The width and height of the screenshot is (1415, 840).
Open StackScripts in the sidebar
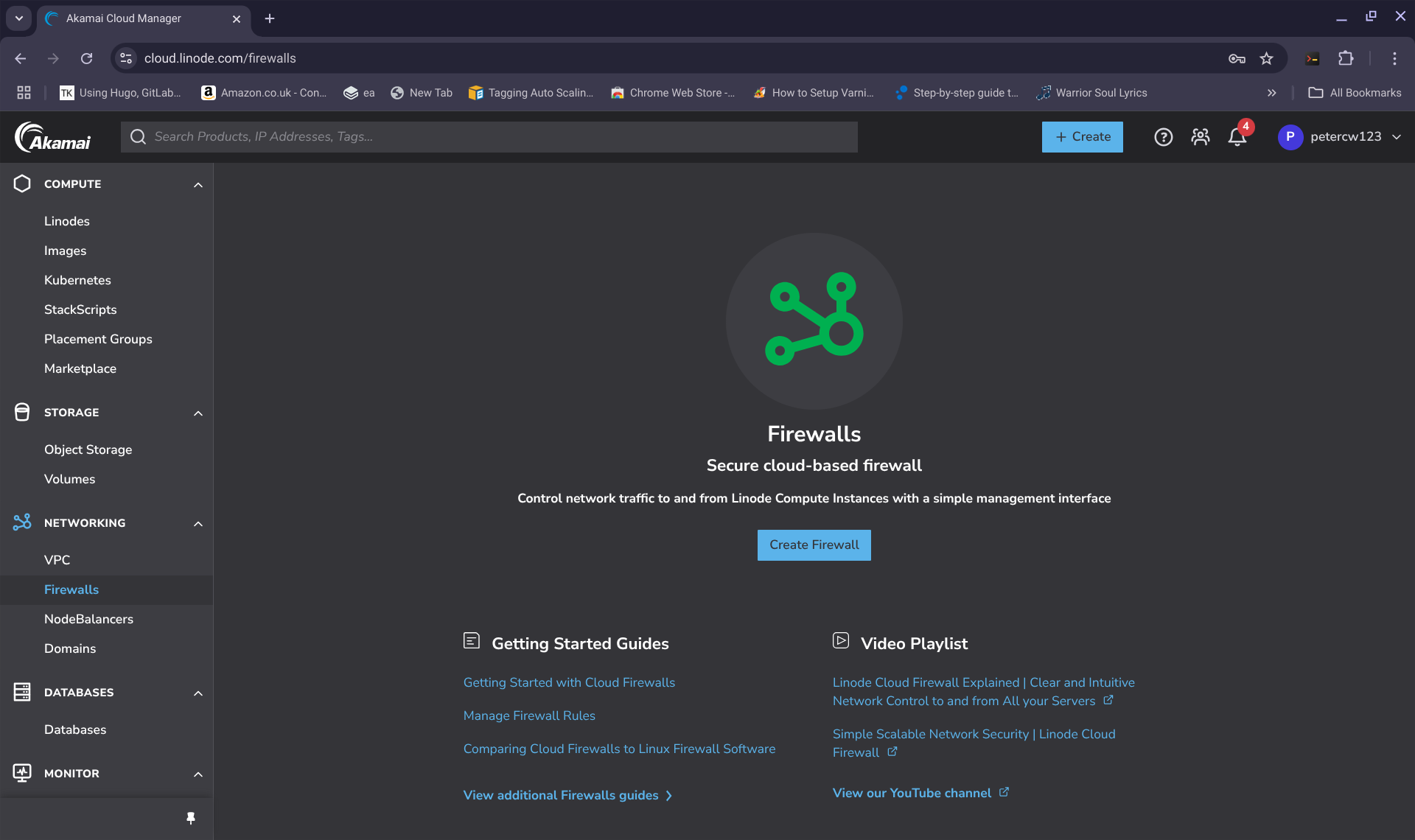point(80,309)
